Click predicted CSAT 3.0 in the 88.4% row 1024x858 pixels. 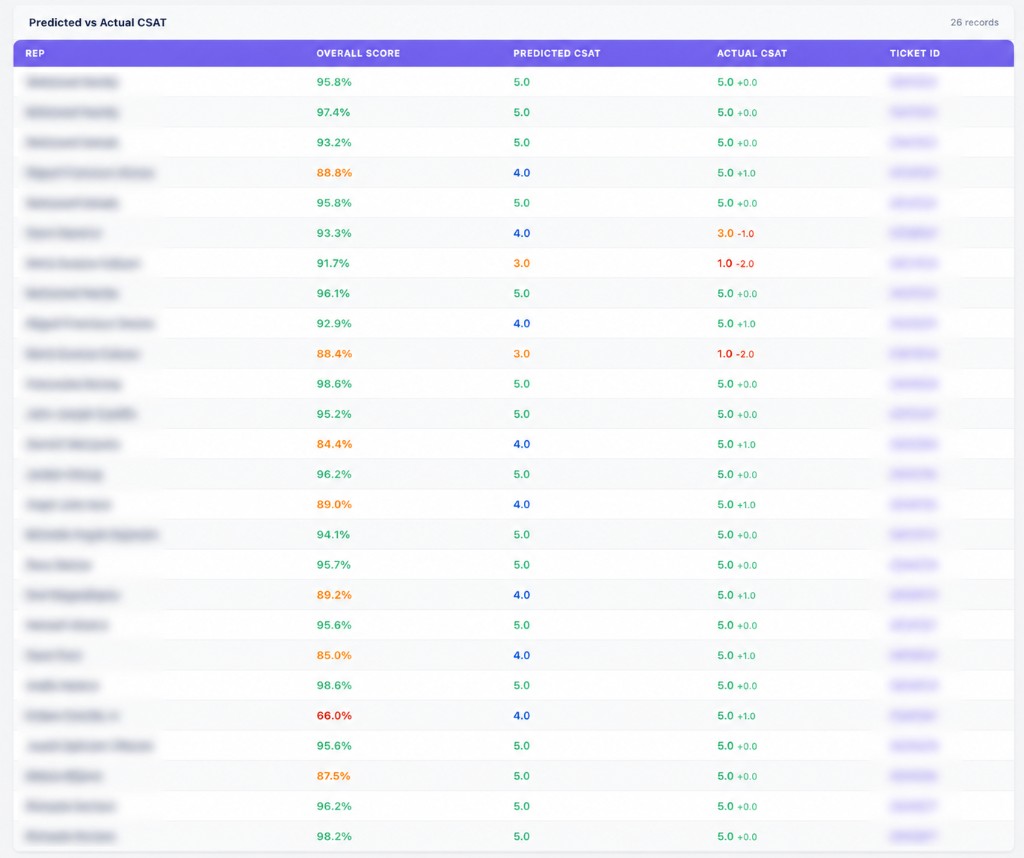click(x=521, y=354)
